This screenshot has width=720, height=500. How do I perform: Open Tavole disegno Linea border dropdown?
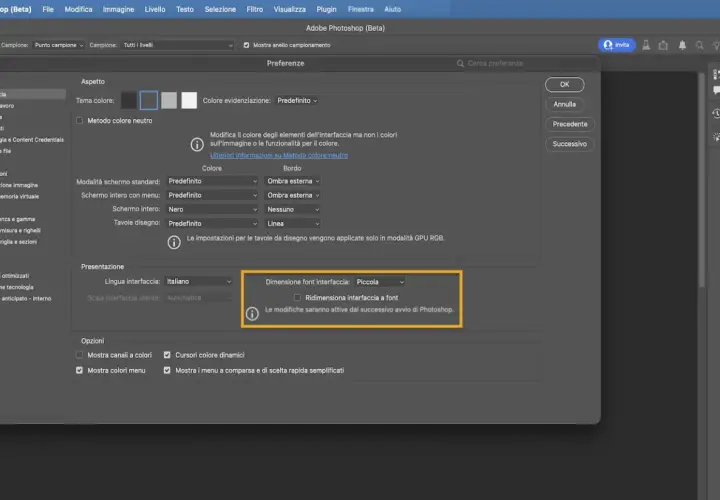[x=292, y=224]
